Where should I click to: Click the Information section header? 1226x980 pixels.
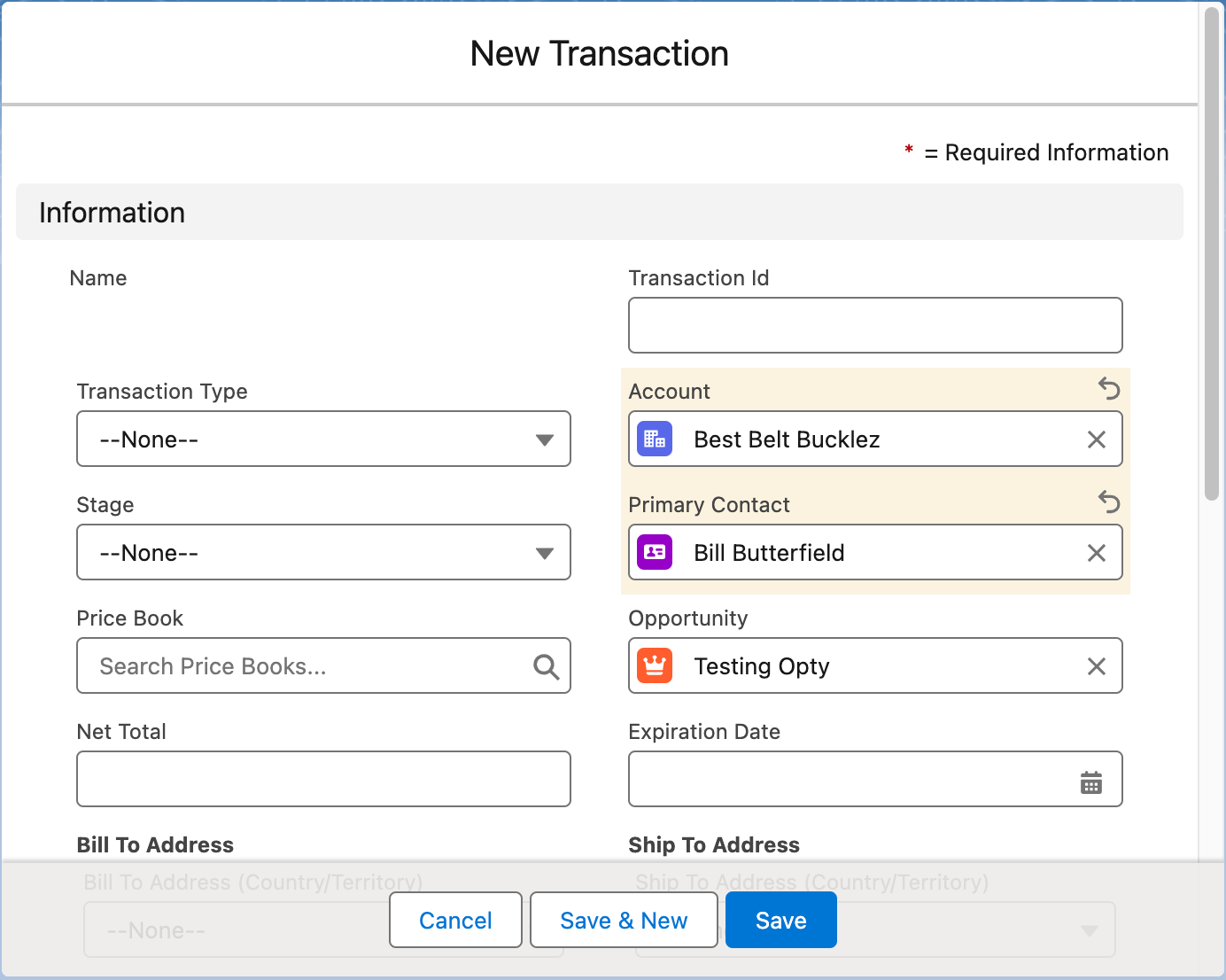point(600,212)
